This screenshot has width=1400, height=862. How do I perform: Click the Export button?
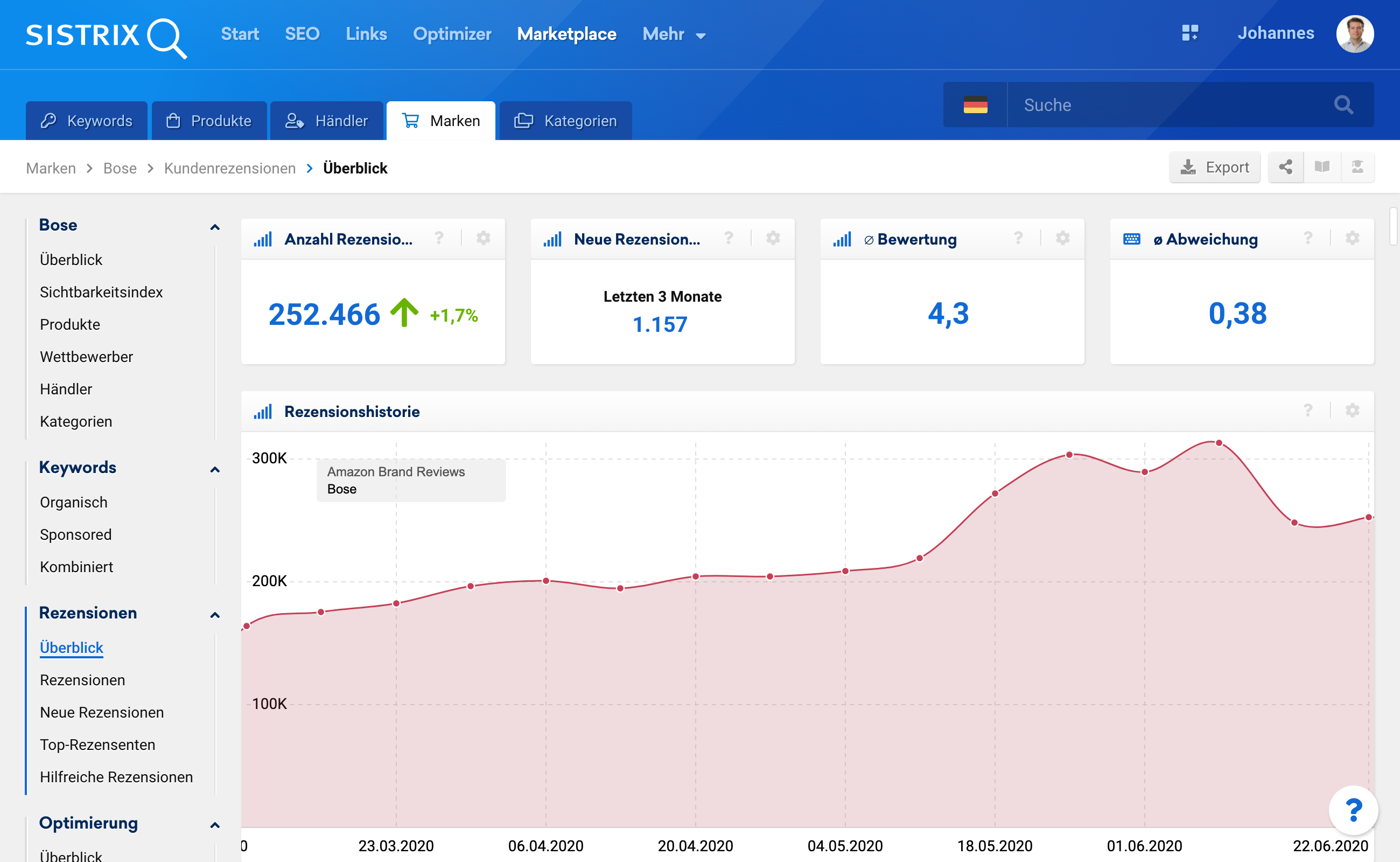1215,167
